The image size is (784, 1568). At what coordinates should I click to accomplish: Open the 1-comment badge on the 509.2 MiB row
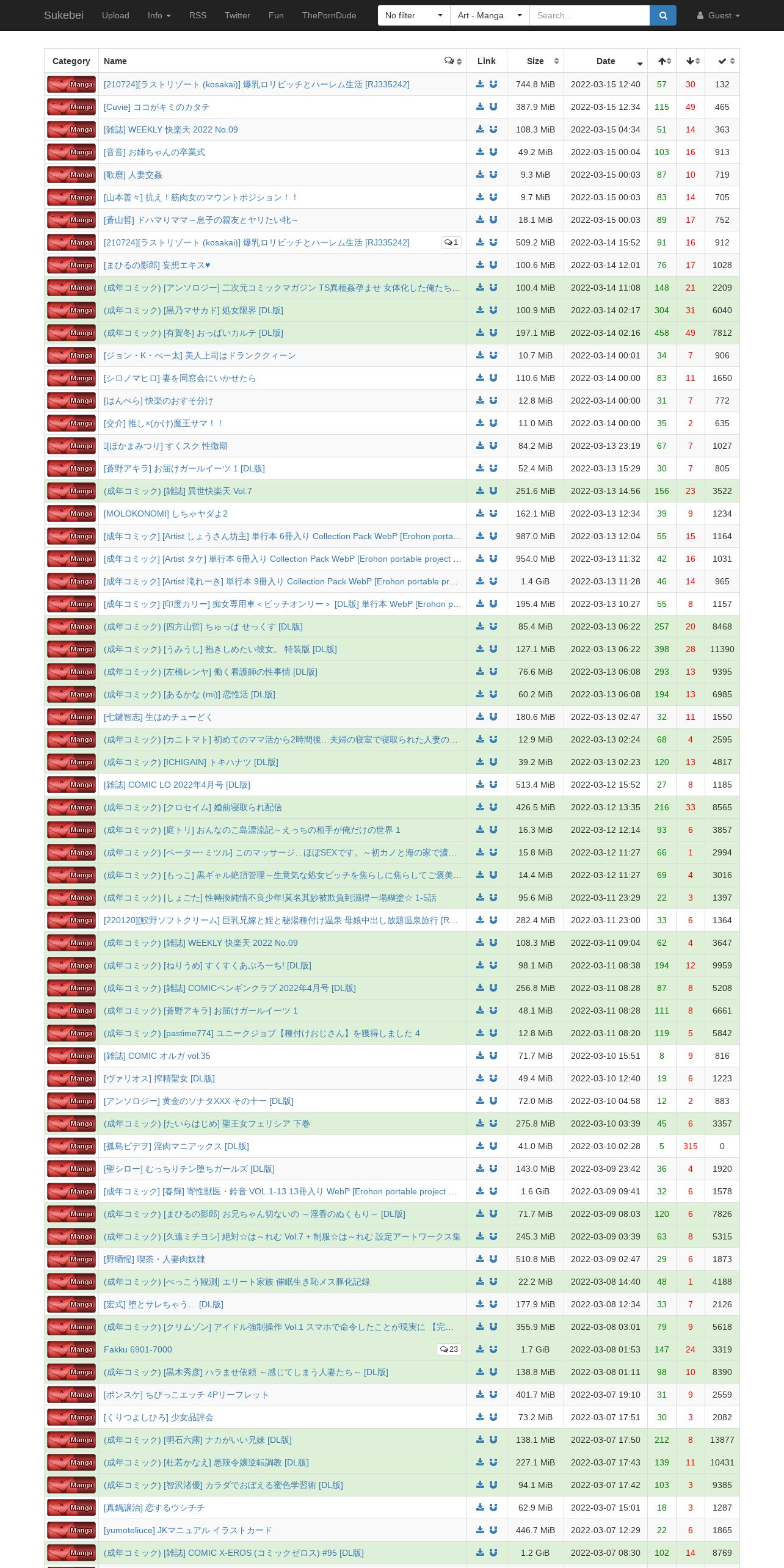pyautogui.click(x=451, y=242)
